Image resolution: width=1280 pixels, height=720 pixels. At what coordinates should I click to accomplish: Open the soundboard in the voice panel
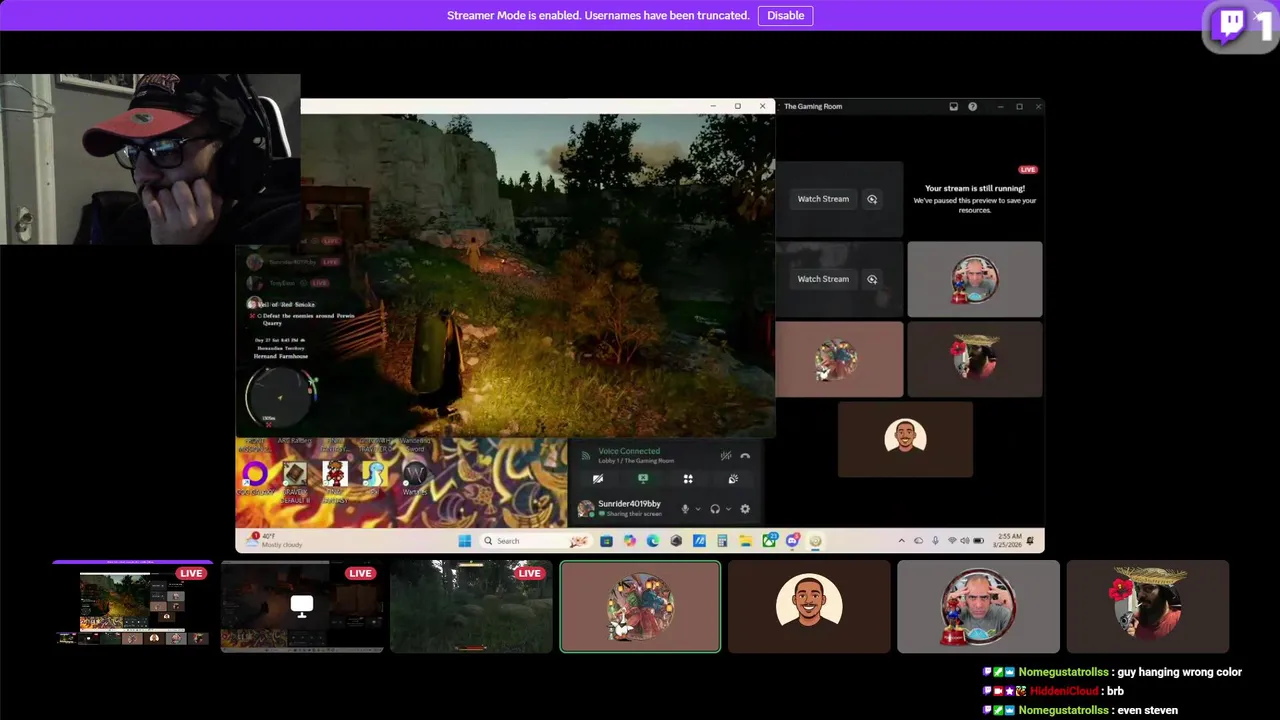(x=733, y=479)
